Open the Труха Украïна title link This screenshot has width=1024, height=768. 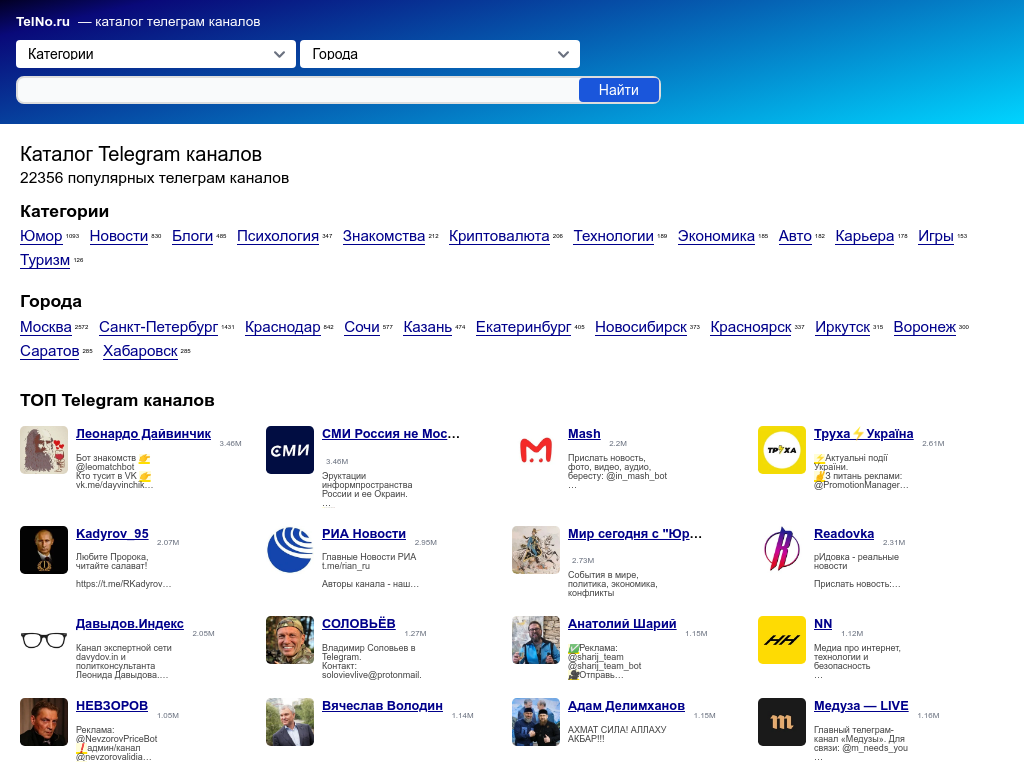click(863, 434)
